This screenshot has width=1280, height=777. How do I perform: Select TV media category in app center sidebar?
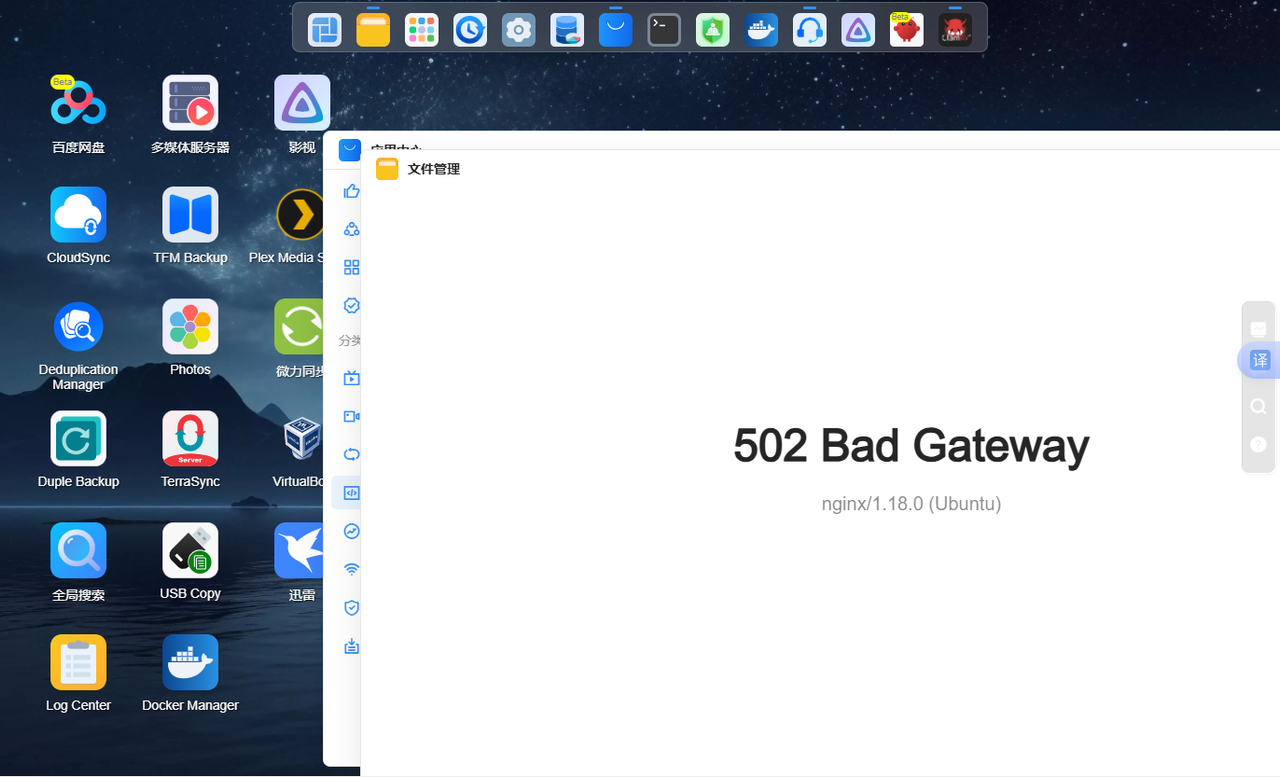(351, 378)
